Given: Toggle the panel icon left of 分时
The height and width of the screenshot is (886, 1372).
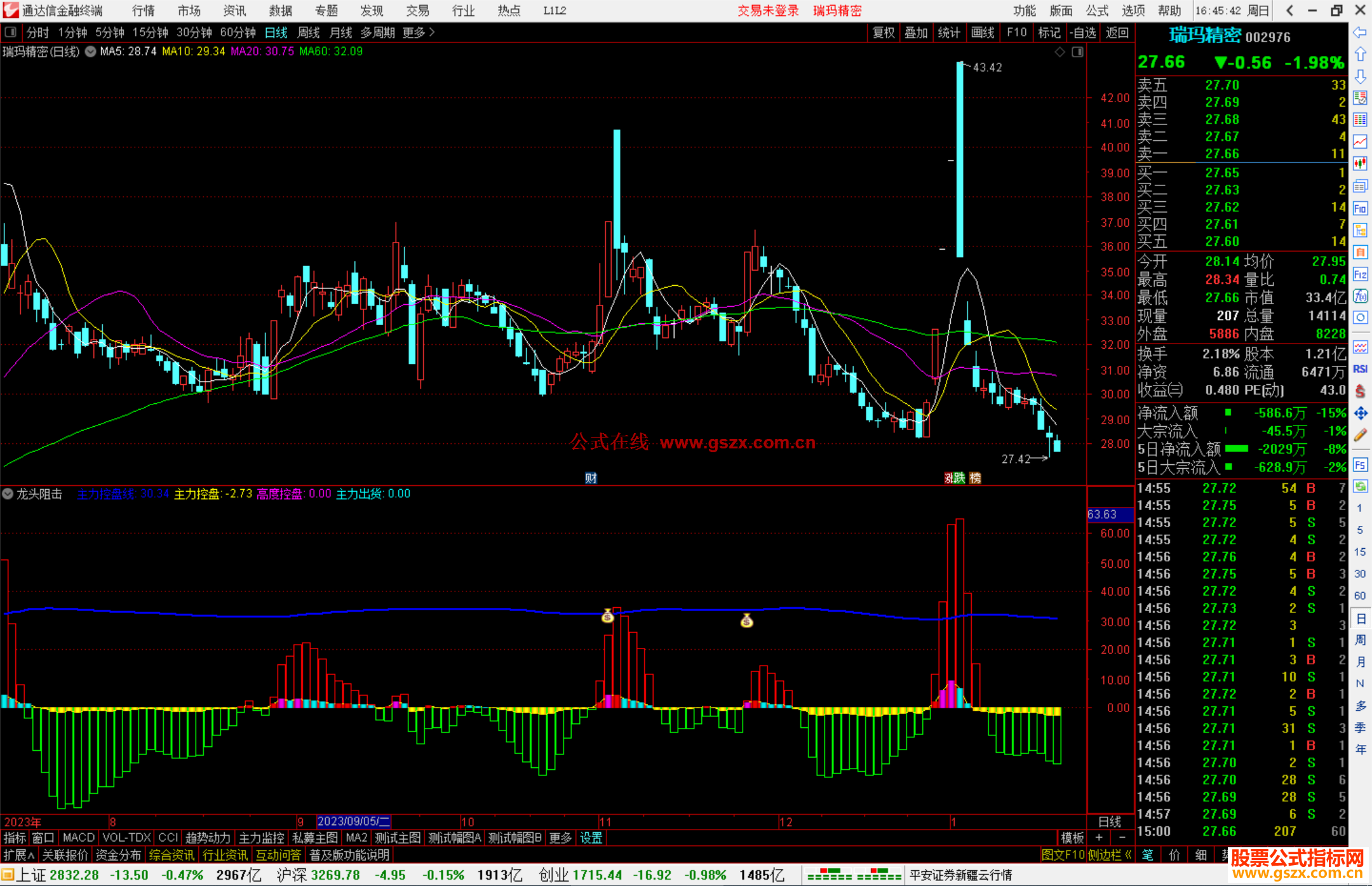Looking at the screenshot, I should pyautogui.click(x=11, y=32).
